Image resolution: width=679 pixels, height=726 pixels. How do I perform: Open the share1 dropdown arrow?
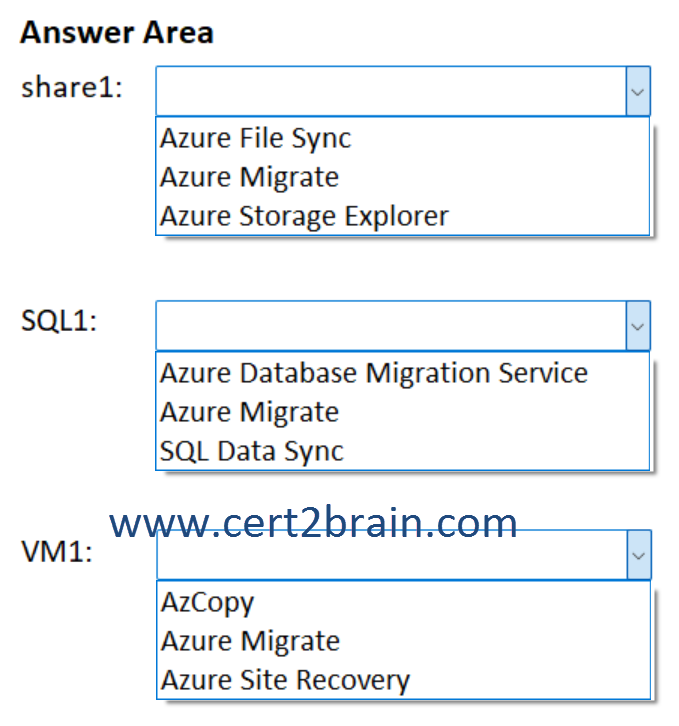(638, 91)
